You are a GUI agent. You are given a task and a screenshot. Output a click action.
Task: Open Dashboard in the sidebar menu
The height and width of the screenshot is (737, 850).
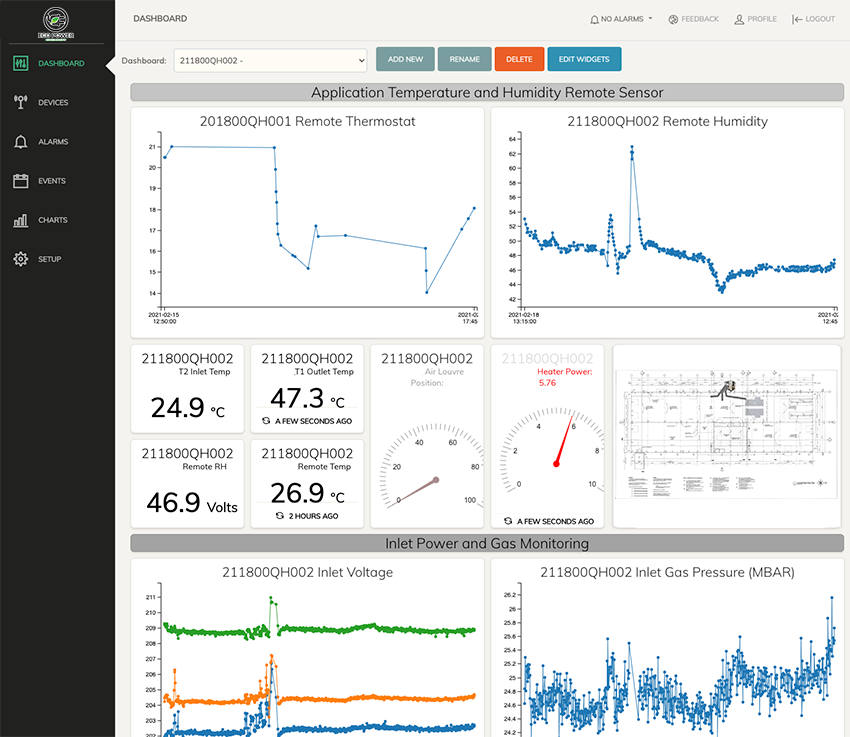(61, 63)
